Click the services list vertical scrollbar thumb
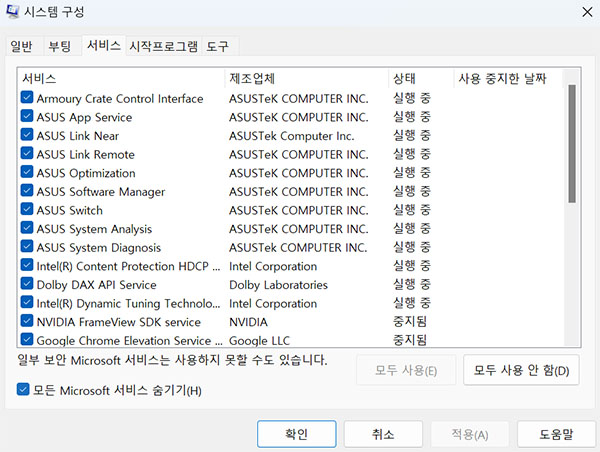600x452 pixels. (572, 144)
